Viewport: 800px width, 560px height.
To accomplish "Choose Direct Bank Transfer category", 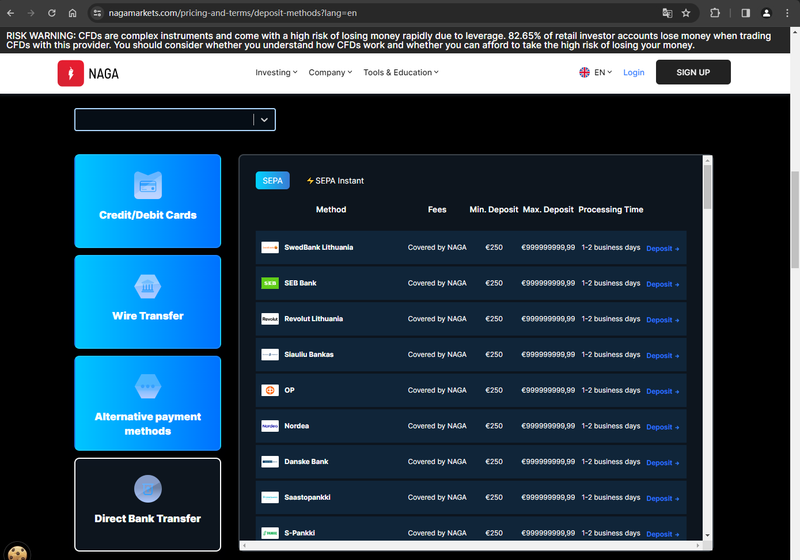I will (x=148, y=504).
